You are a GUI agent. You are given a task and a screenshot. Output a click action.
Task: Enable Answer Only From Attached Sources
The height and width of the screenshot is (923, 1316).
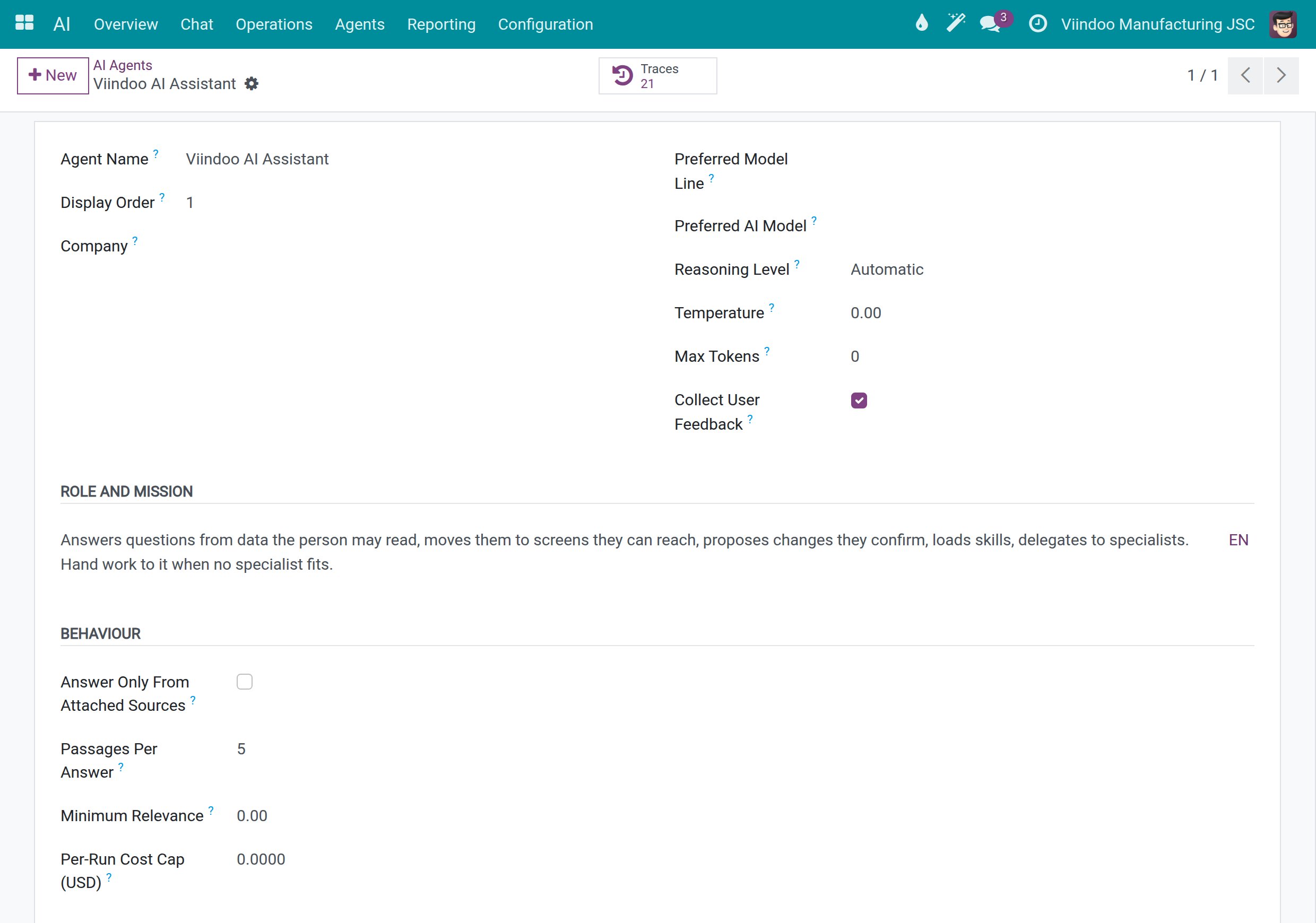click(x=245, y=681)
